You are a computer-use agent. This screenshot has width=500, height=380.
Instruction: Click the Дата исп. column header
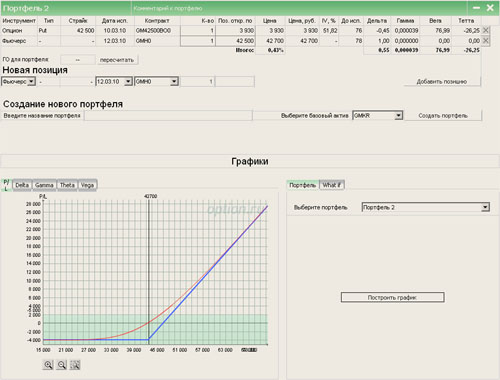115,21
